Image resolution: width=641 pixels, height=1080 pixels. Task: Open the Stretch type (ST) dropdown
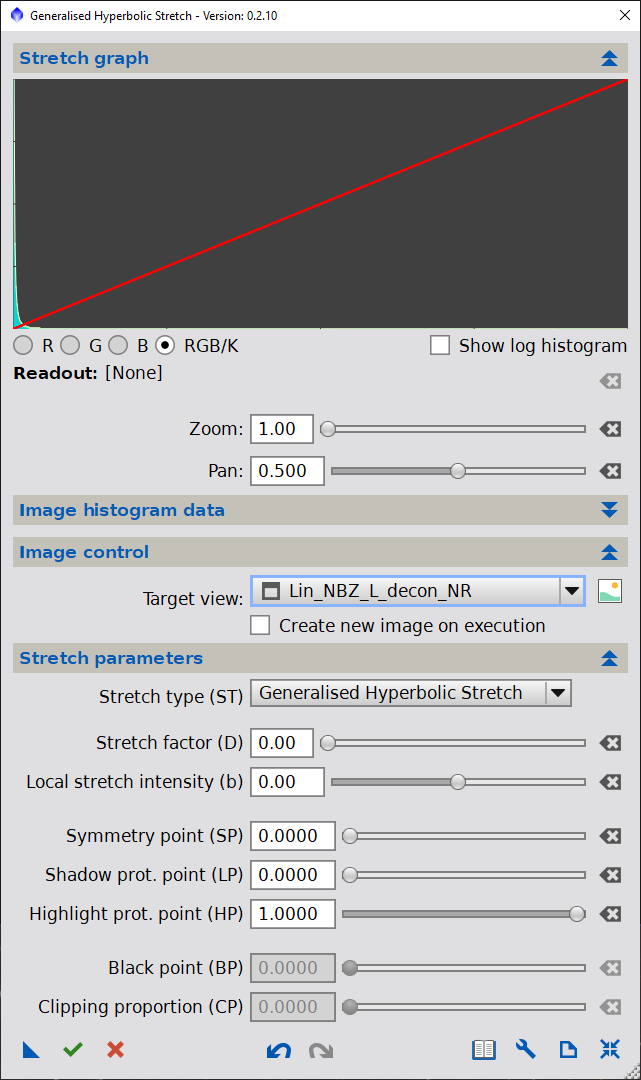click(x=558, y=693)
